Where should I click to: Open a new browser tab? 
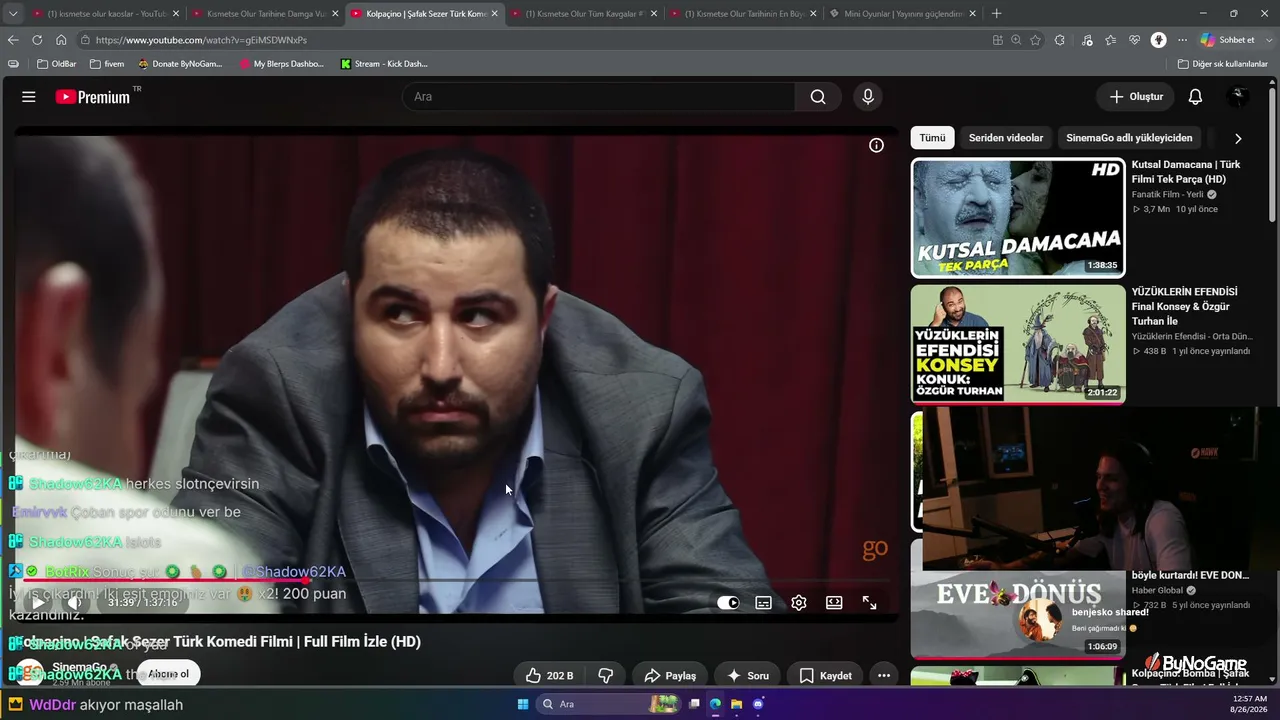tap(996, 14)
